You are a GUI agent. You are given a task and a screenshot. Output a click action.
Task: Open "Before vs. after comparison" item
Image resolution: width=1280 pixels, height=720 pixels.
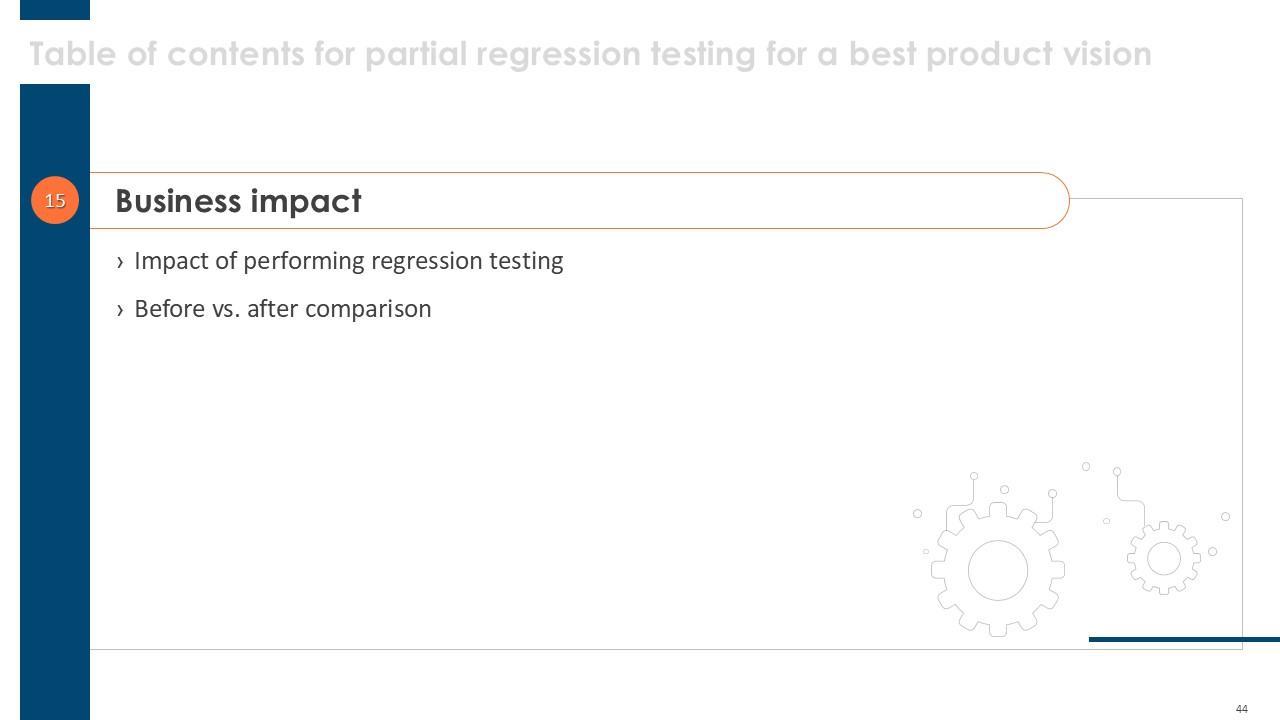(282, 309)
